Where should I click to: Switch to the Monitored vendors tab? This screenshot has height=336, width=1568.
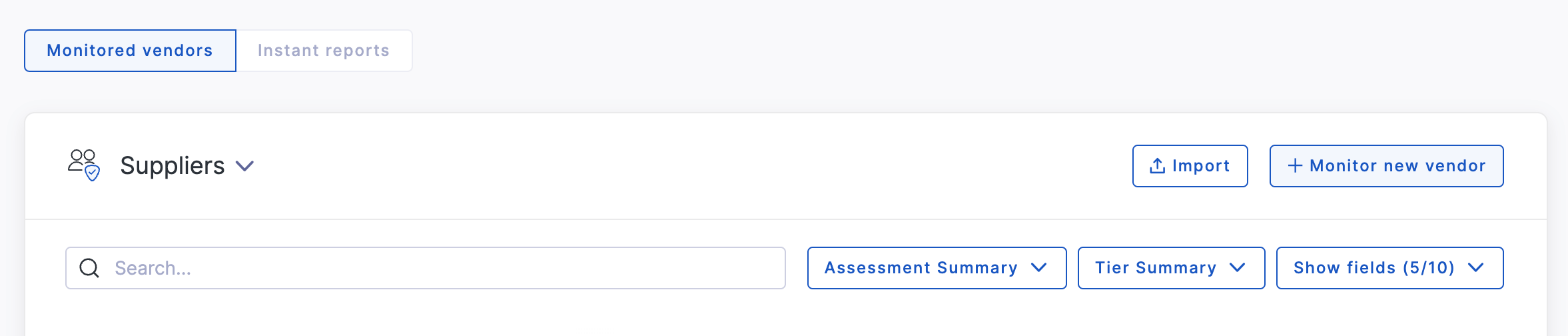click(x=130, y=51)
